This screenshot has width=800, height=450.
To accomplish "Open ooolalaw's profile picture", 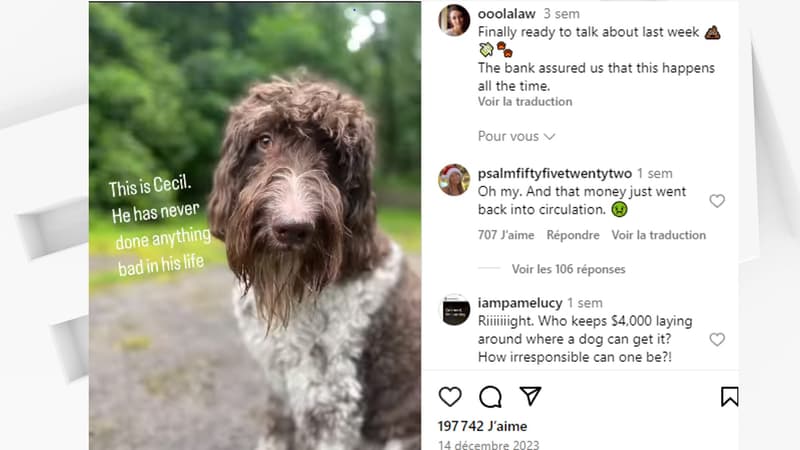I will [x=454, y=20].
